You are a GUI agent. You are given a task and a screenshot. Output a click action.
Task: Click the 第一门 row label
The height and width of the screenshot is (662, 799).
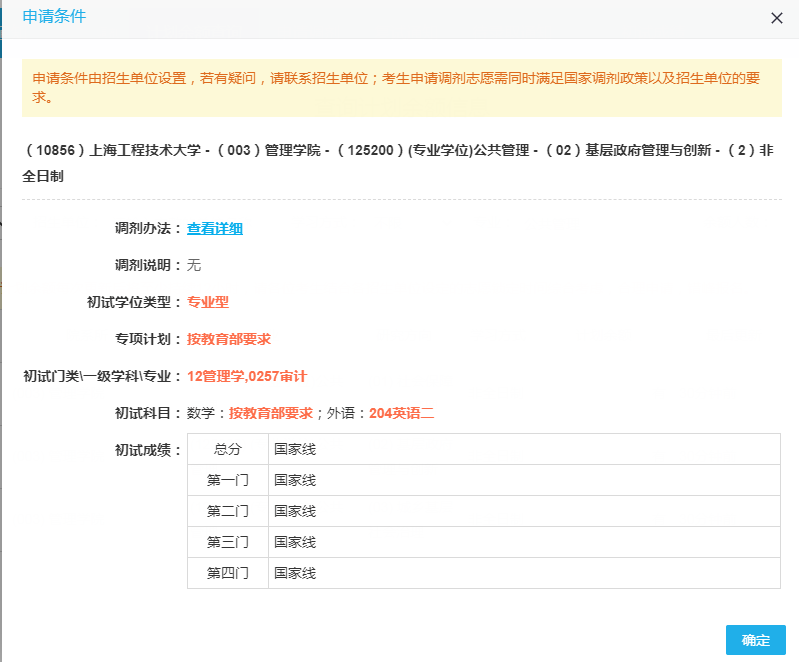tap(228, 480)
